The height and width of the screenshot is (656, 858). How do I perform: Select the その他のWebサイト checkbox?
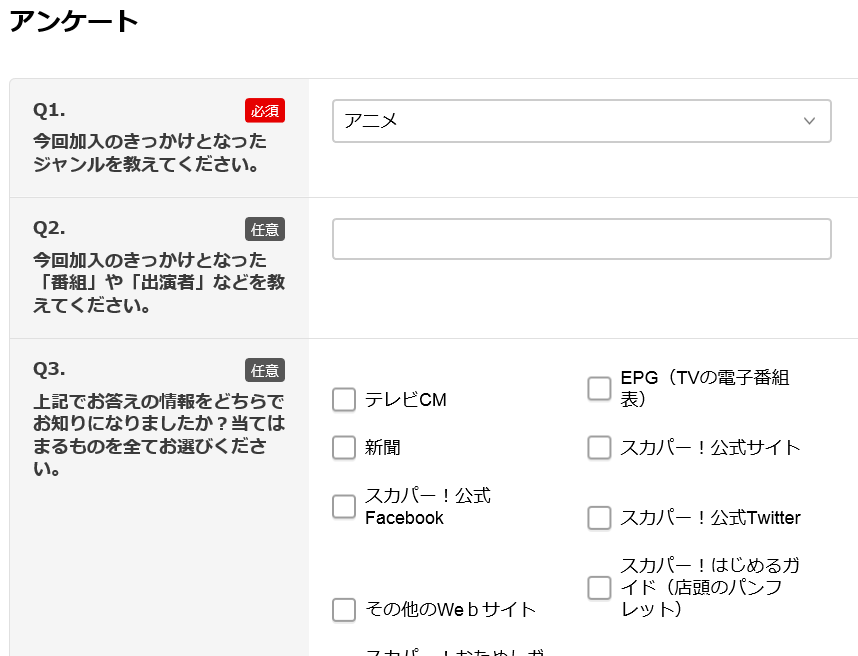(x=344, y=609)
